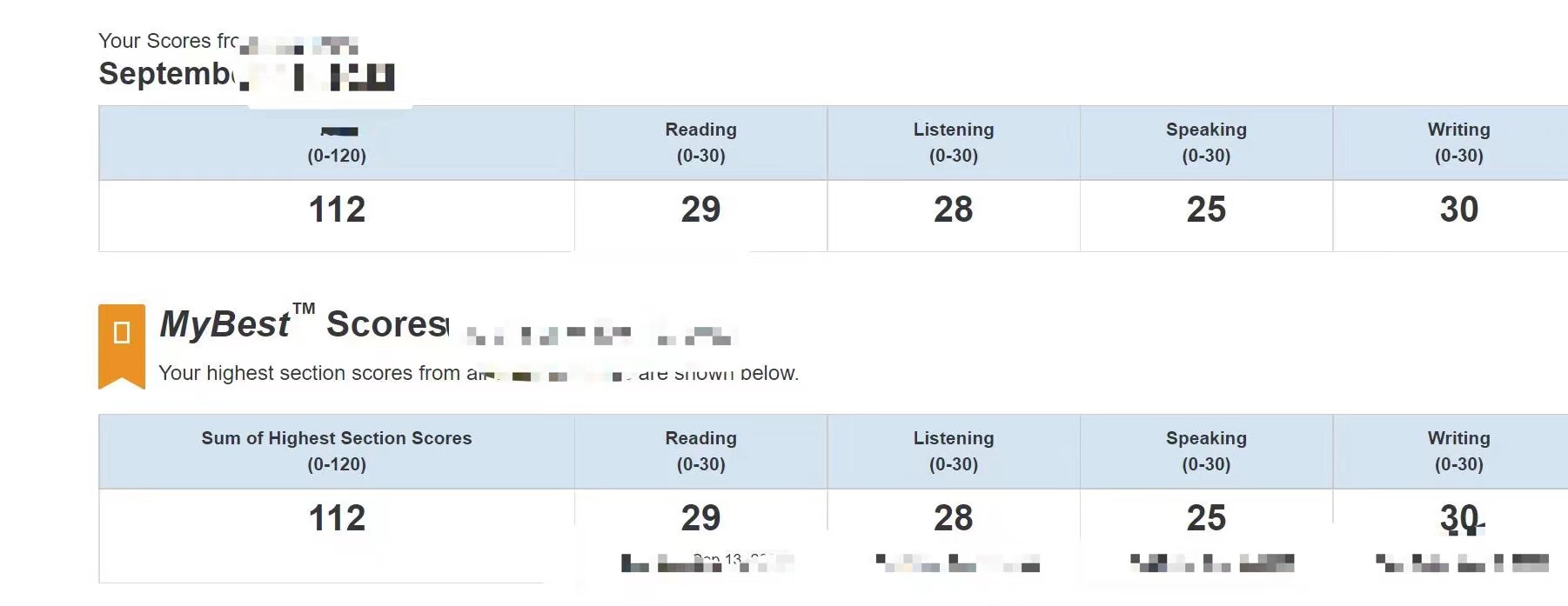Select the total score 112 in top table
This screenshot has height=606, width=1568.
[337, 210]
